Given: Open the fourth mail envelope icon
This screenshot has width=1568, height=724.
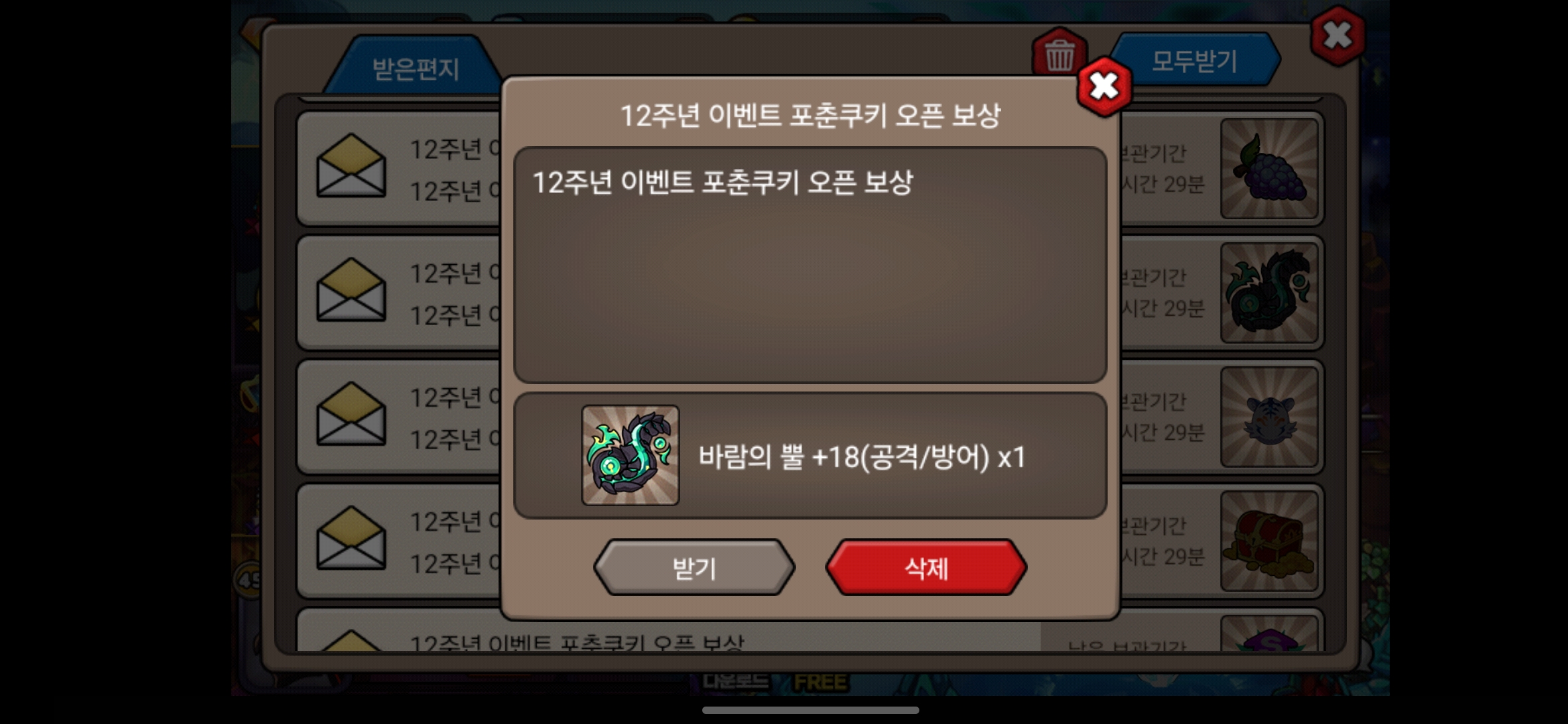Looking at the screenshot, I should coord(351,537).
